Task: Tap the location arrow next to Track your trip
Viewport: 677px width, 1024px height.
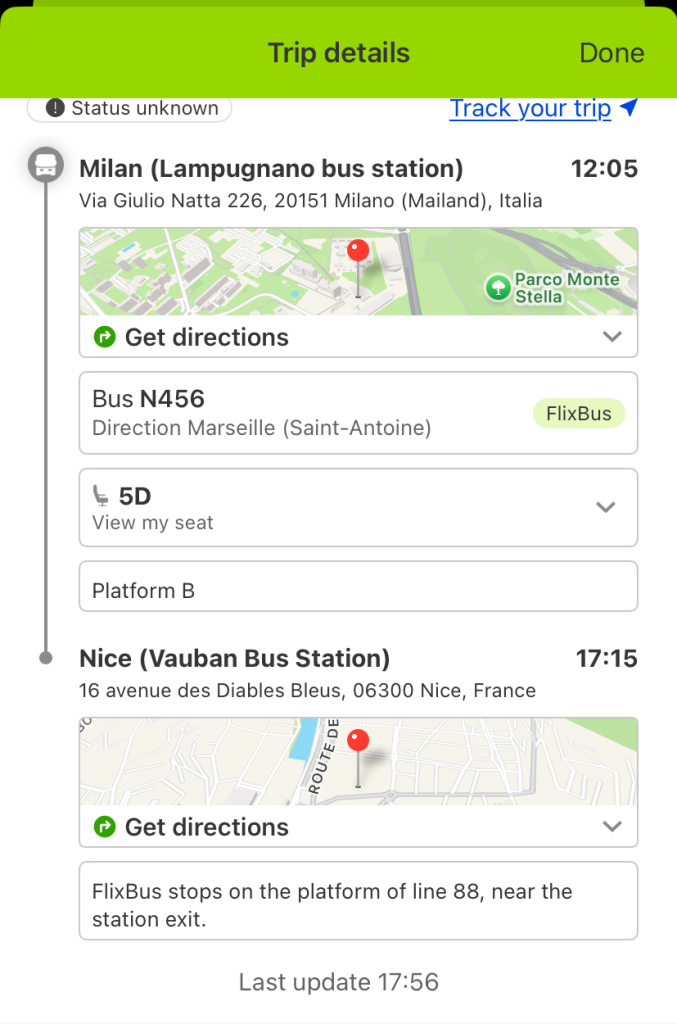Action: (x=628, y=108)
